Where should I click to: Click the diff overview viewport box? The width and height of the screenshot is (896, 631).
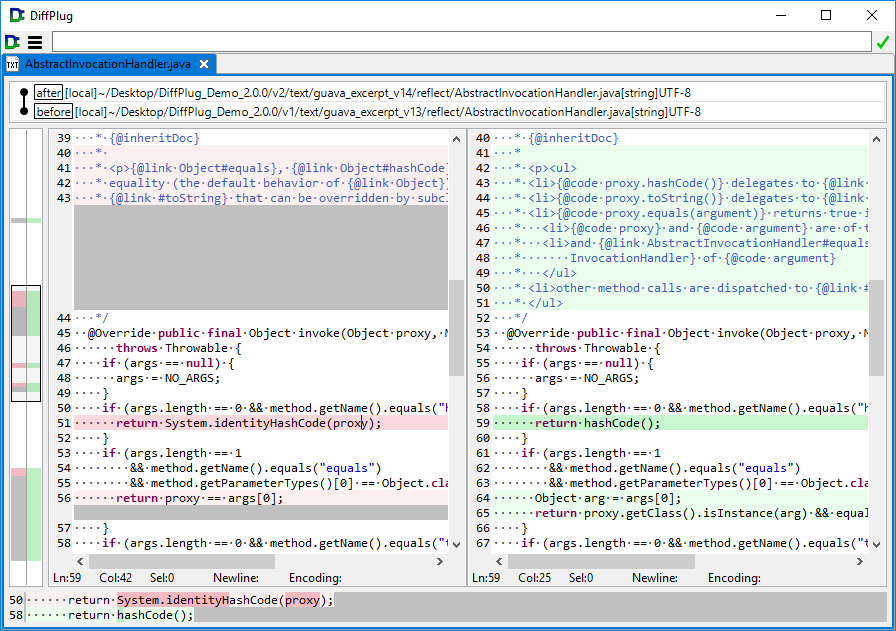(26, 343)
